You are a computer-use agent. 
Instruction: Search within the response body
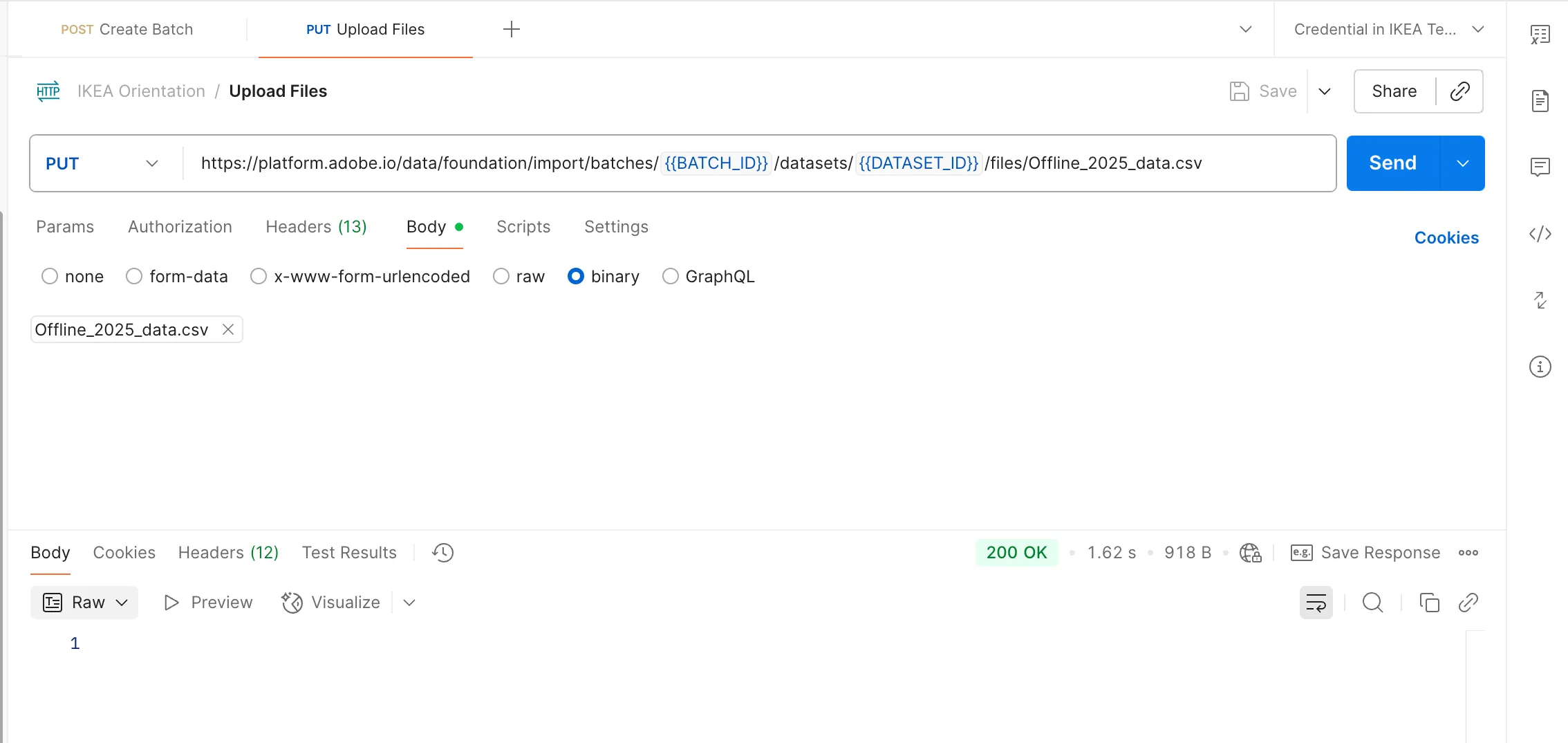(1372, 603)
